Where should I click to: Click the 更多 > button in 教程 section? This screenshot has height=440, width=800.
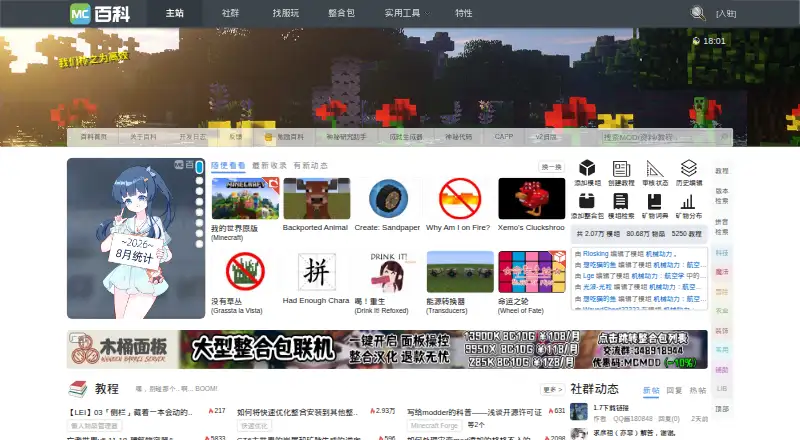coord(553,389)
